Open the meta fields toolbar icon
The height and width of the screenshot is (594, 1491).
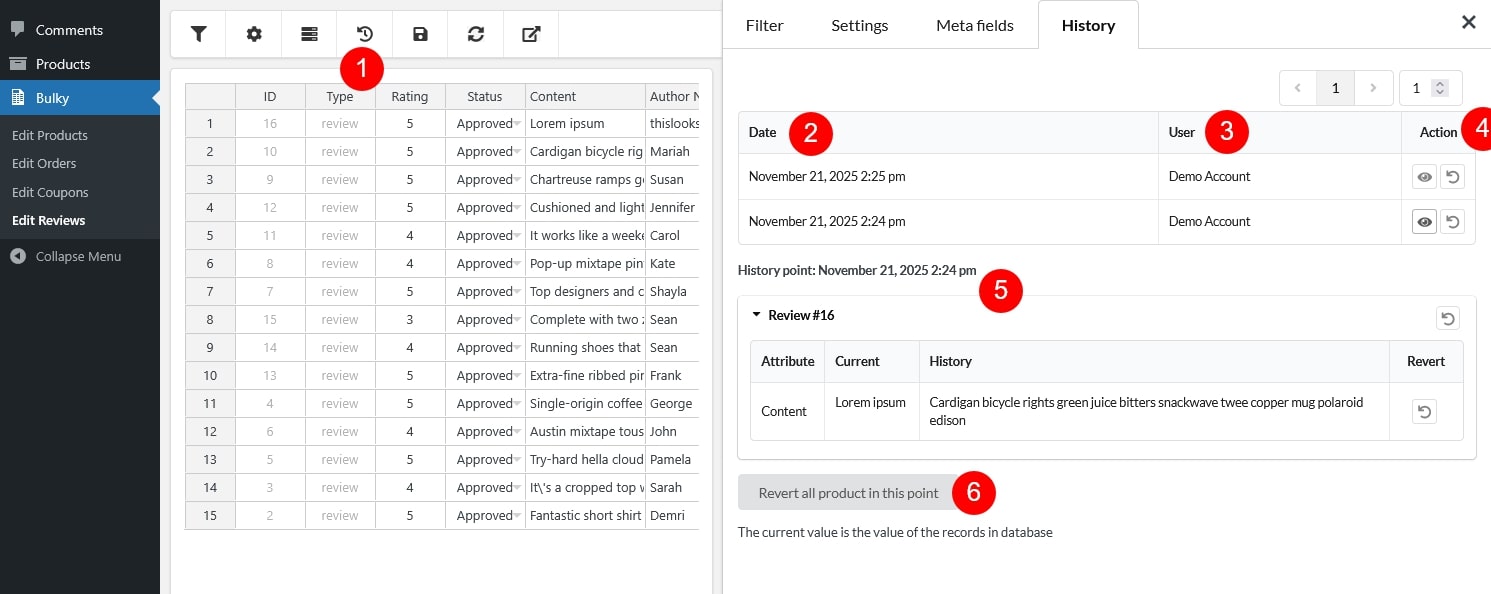[310, 34]
